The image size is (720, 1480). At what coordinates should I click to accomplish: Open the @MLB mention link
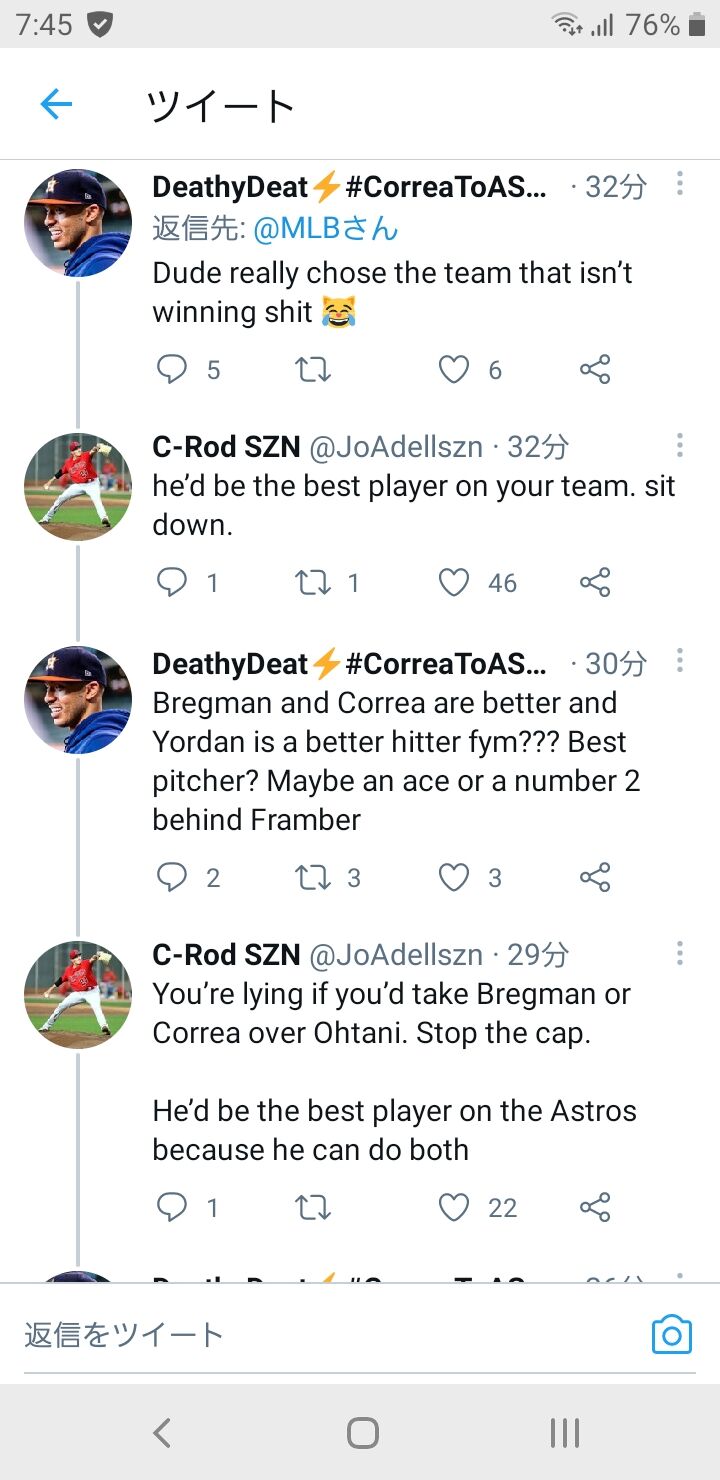tap(325, 229)
